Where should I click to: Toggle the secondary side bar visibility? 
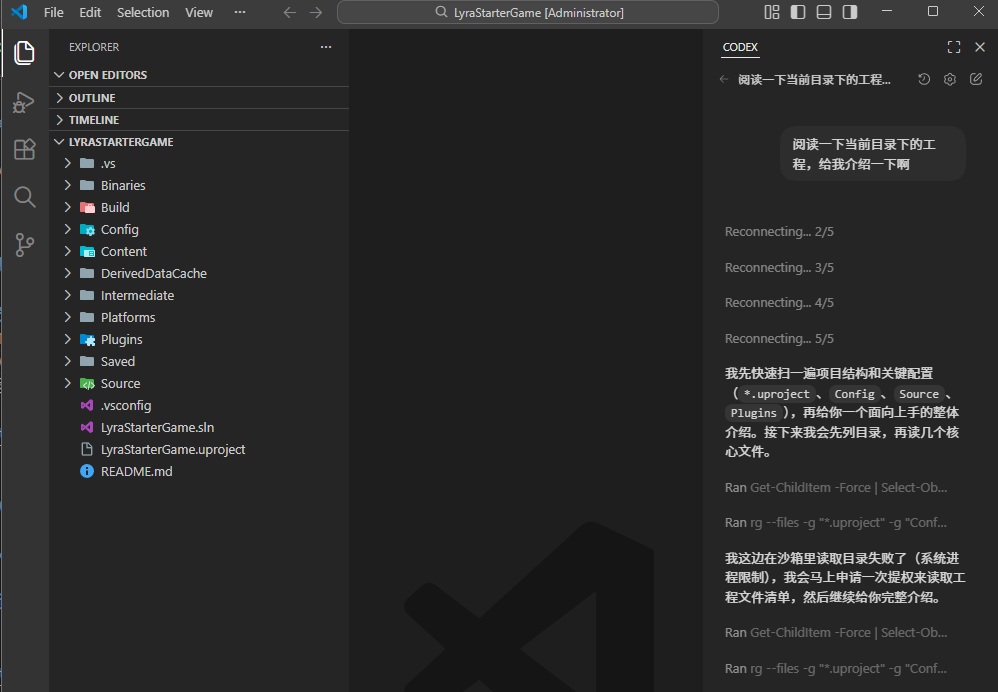click(850, 12)
